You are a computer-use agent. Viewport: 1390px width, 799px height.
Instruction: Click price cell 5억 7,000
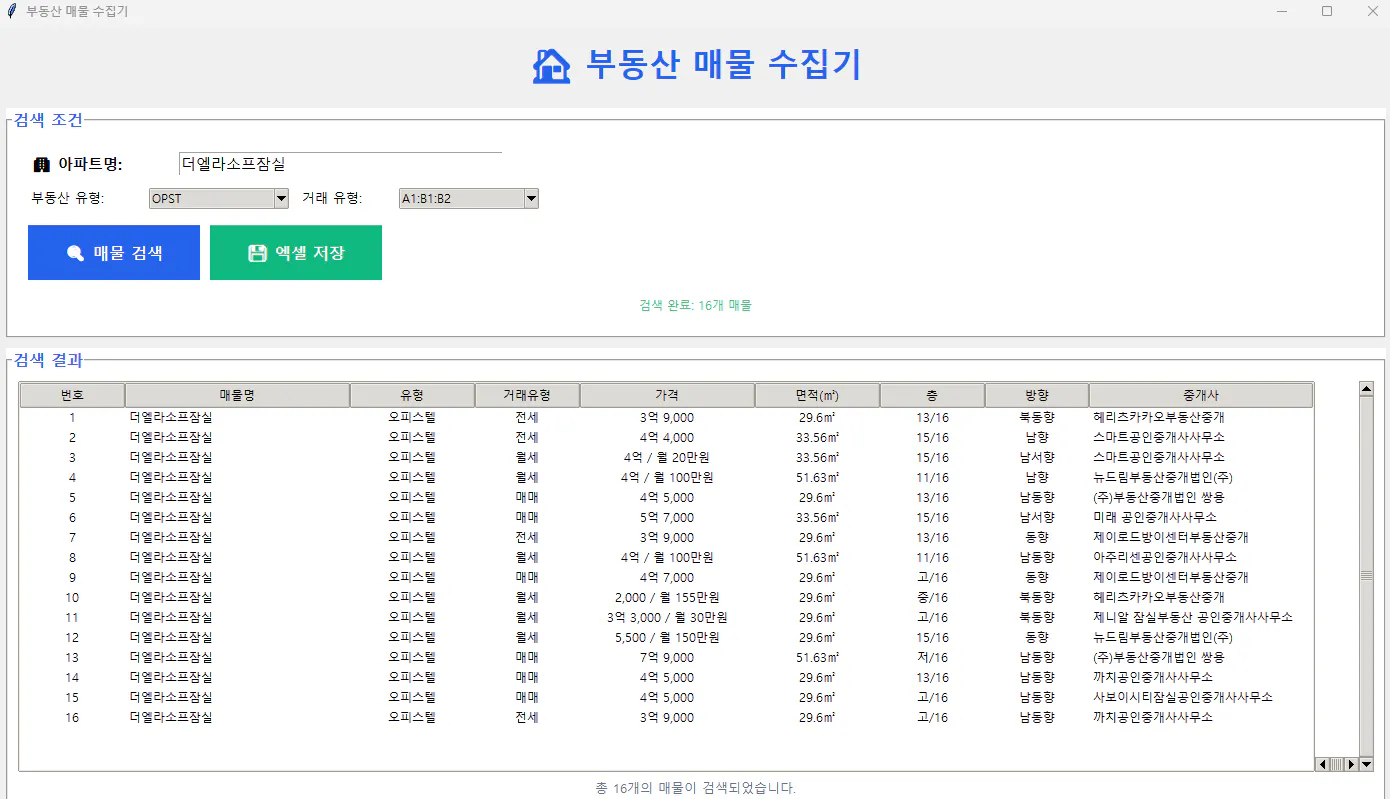click(667, 517)
